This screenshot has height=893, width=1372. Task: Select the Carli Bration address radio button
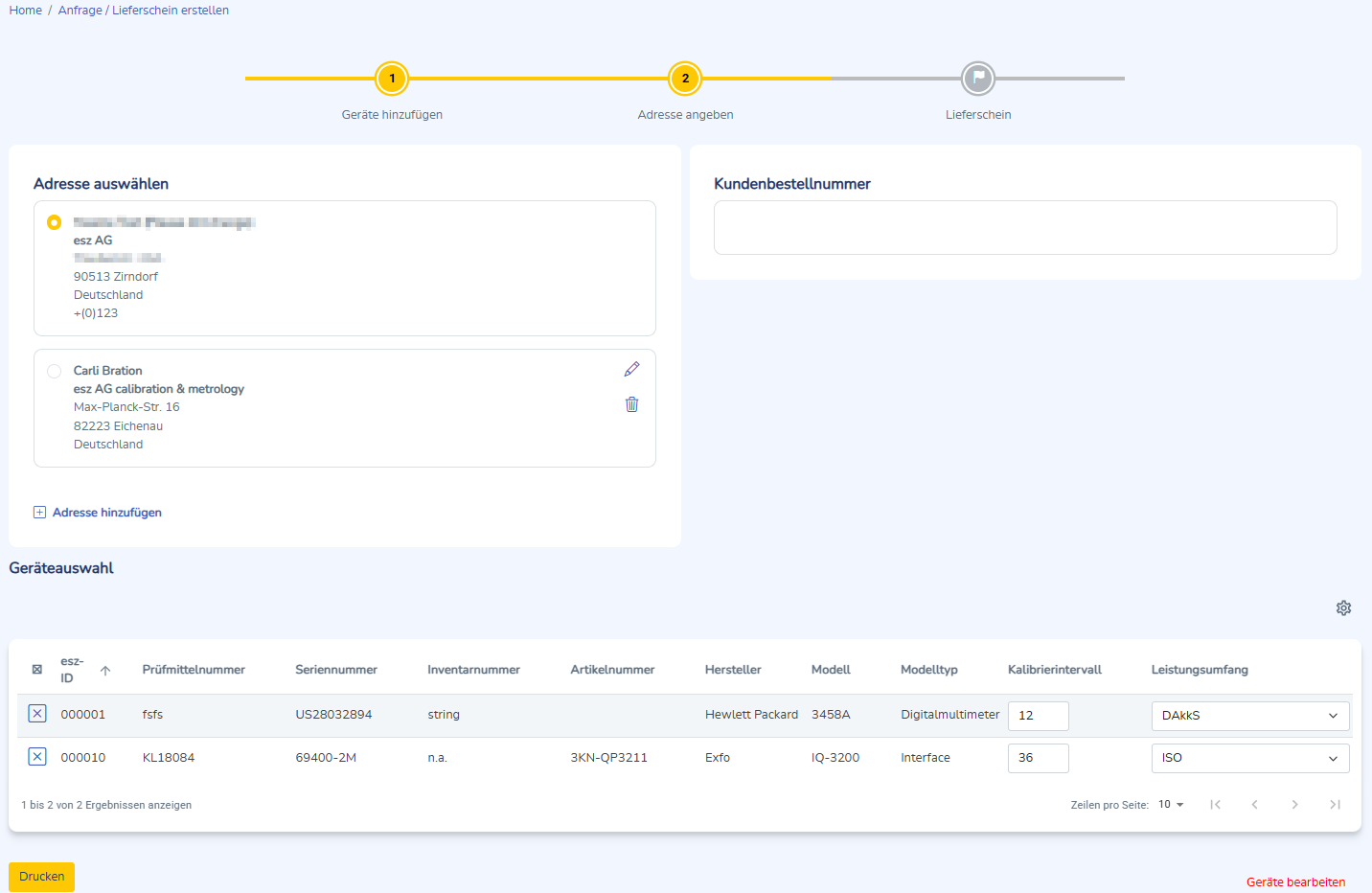(x=55, y=372)
